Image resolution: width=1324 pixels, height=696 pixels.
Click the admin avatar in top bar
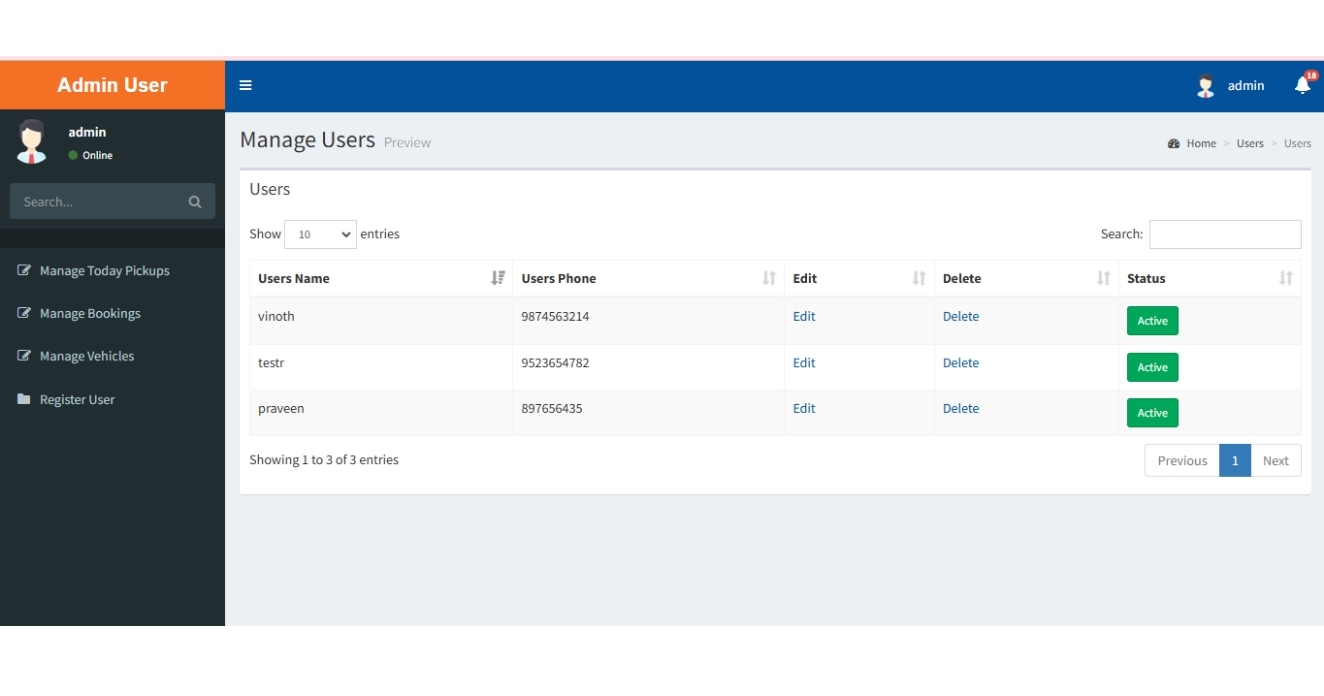[x=1205, y=86]
